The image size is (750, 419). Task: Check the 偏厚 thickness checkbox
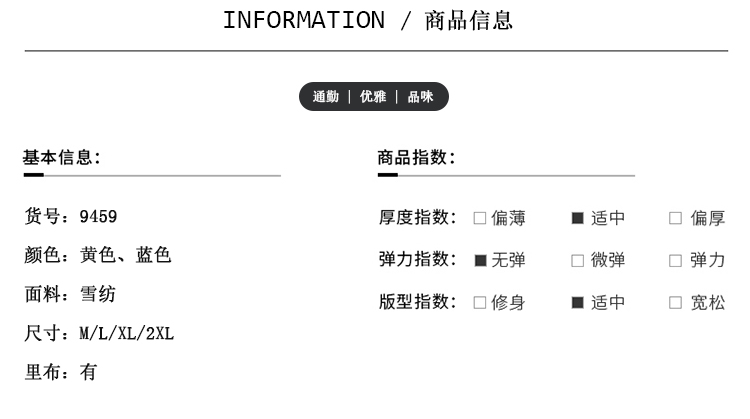pyautogui.click(x=675, y=218)
